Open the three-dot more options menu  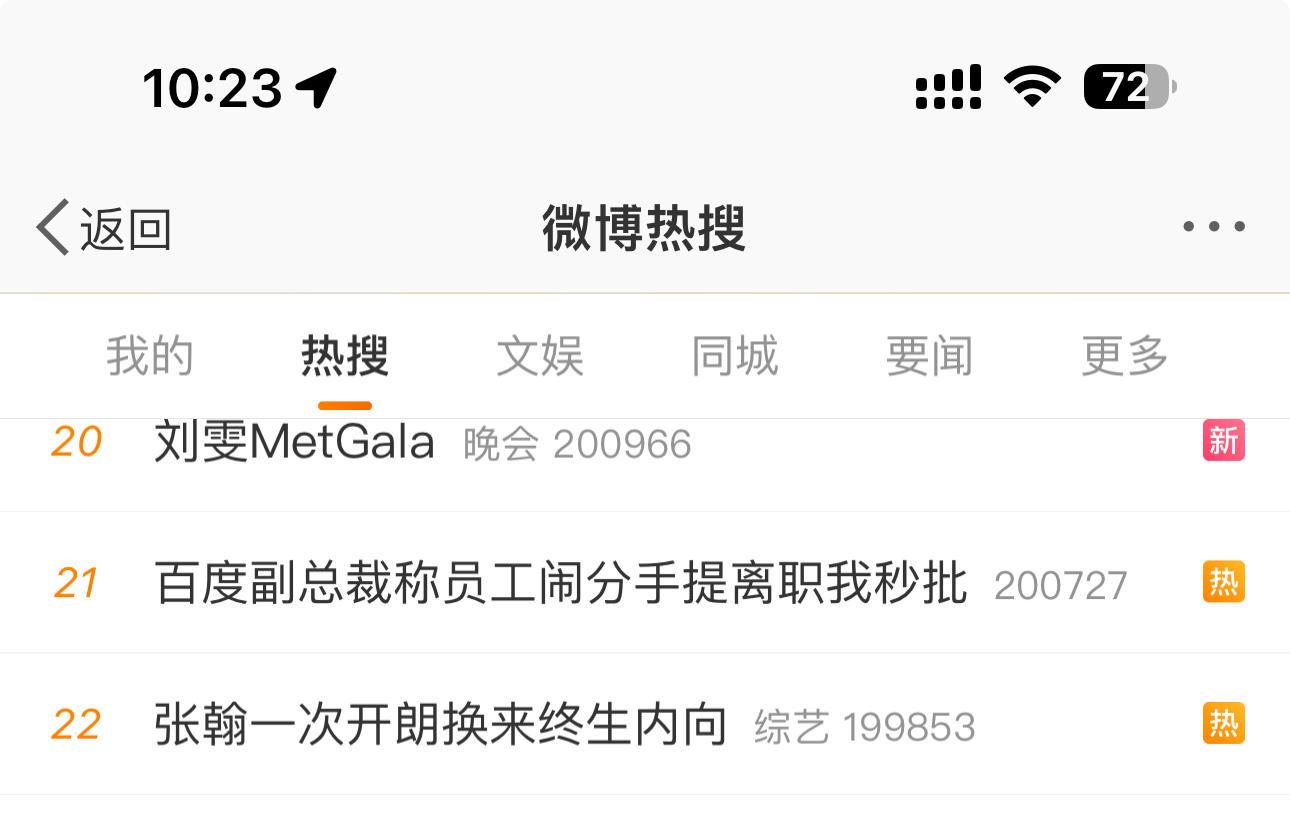click(x=1214, y=227)
